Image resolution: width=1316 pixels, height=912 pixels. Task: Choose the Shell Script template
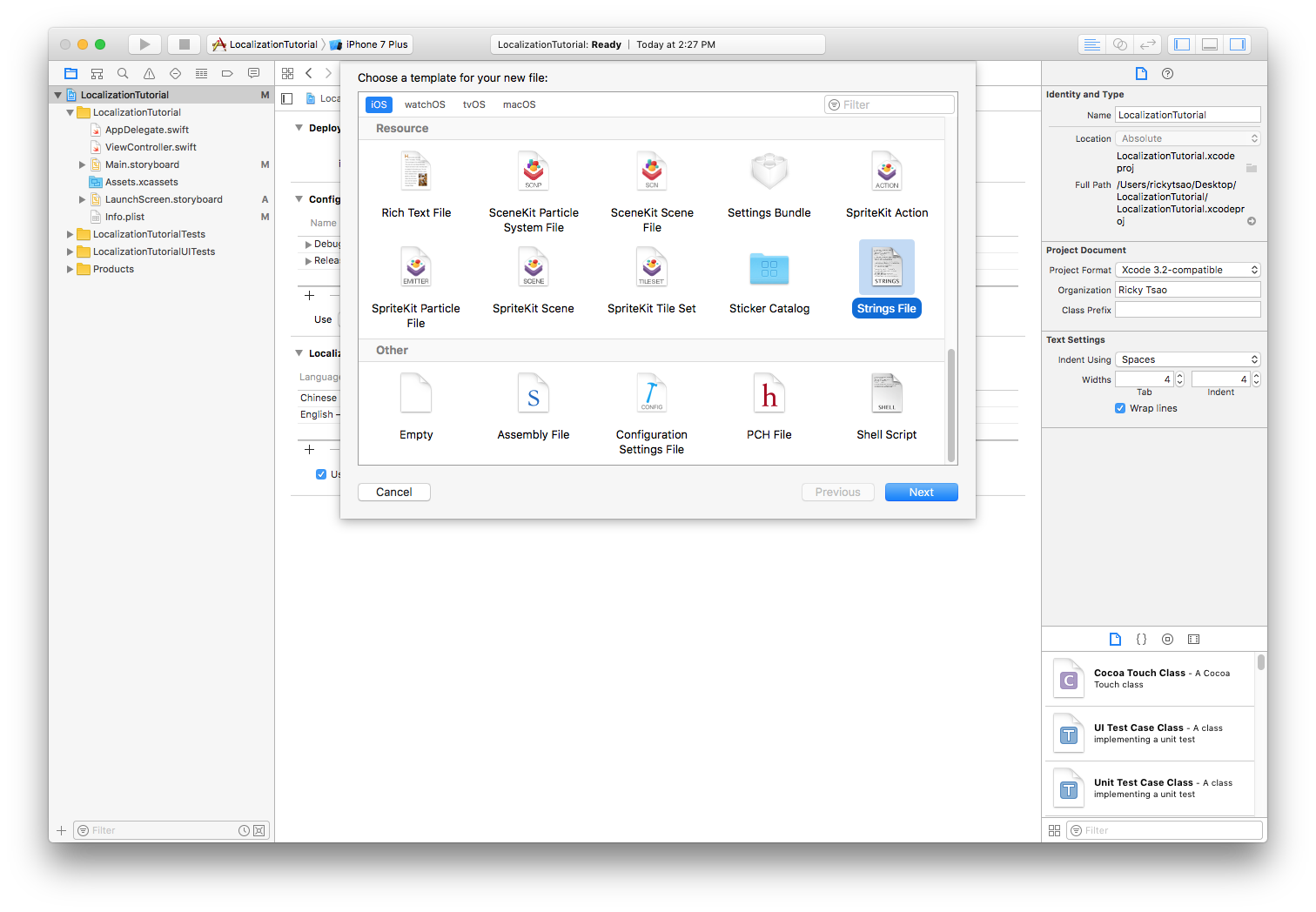[x=887, y=407]
